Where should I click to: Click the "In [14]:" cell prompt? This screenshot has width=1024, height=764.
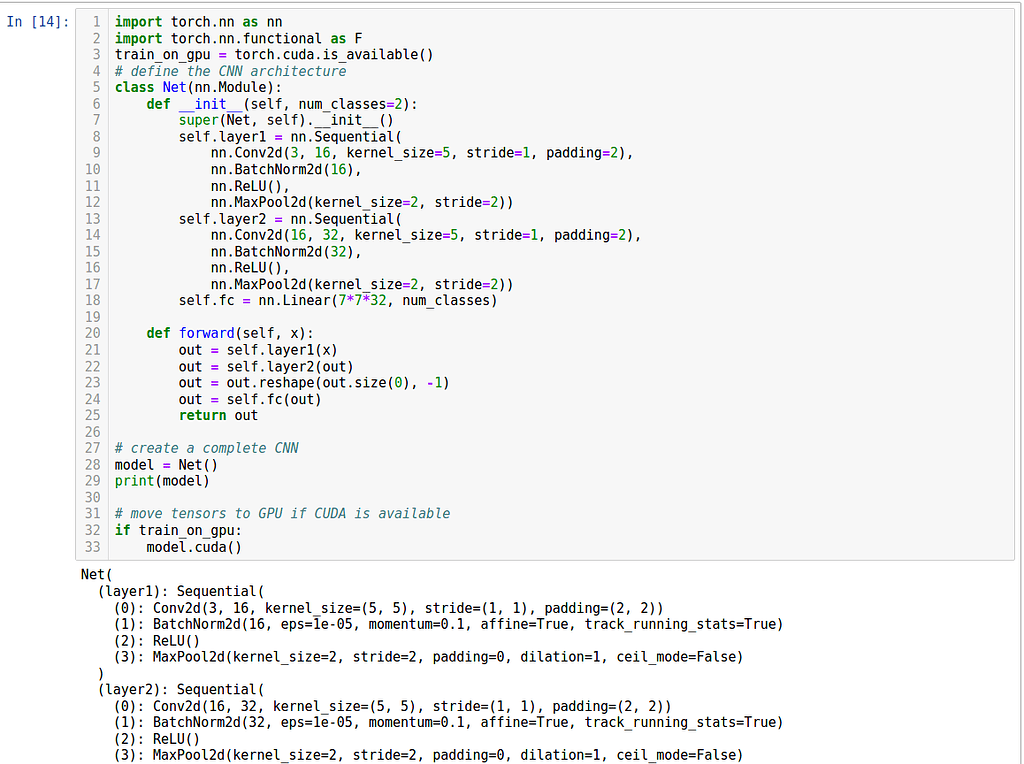click(38, 22)
